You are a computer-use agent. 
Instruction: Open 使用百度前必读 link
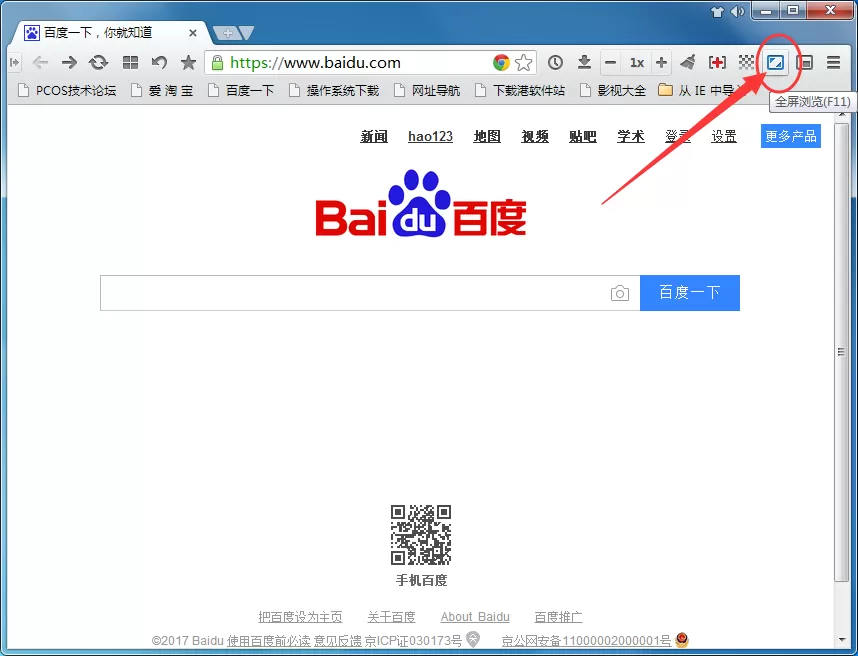click(269, 640)
